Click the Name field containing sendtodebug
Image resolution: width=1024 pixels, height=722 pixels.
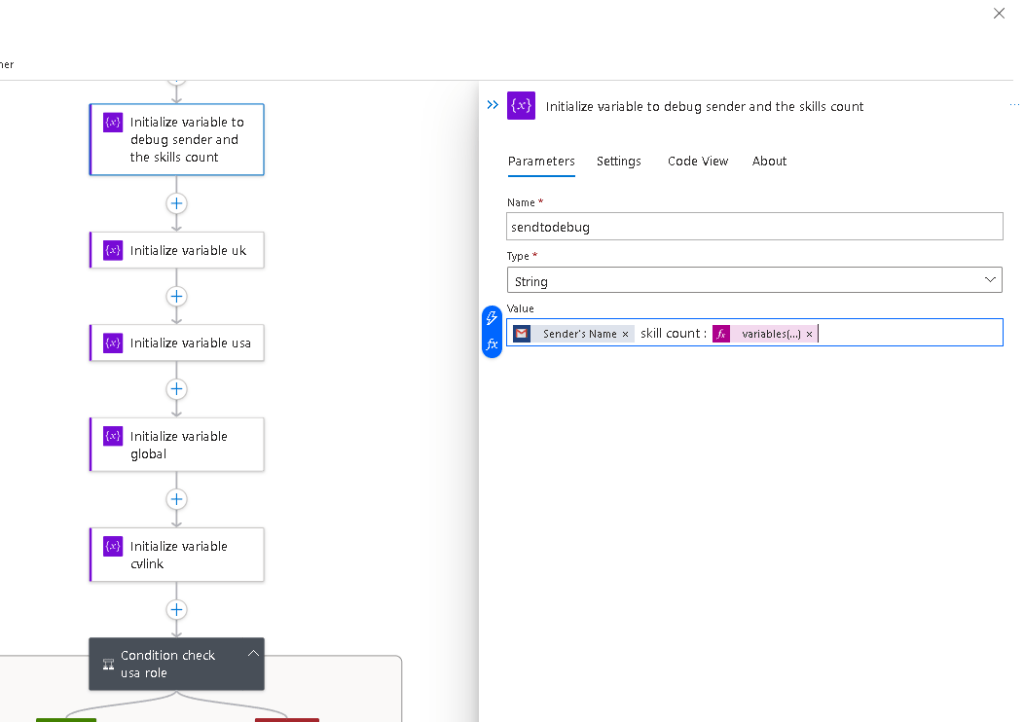tap(754, 227)
